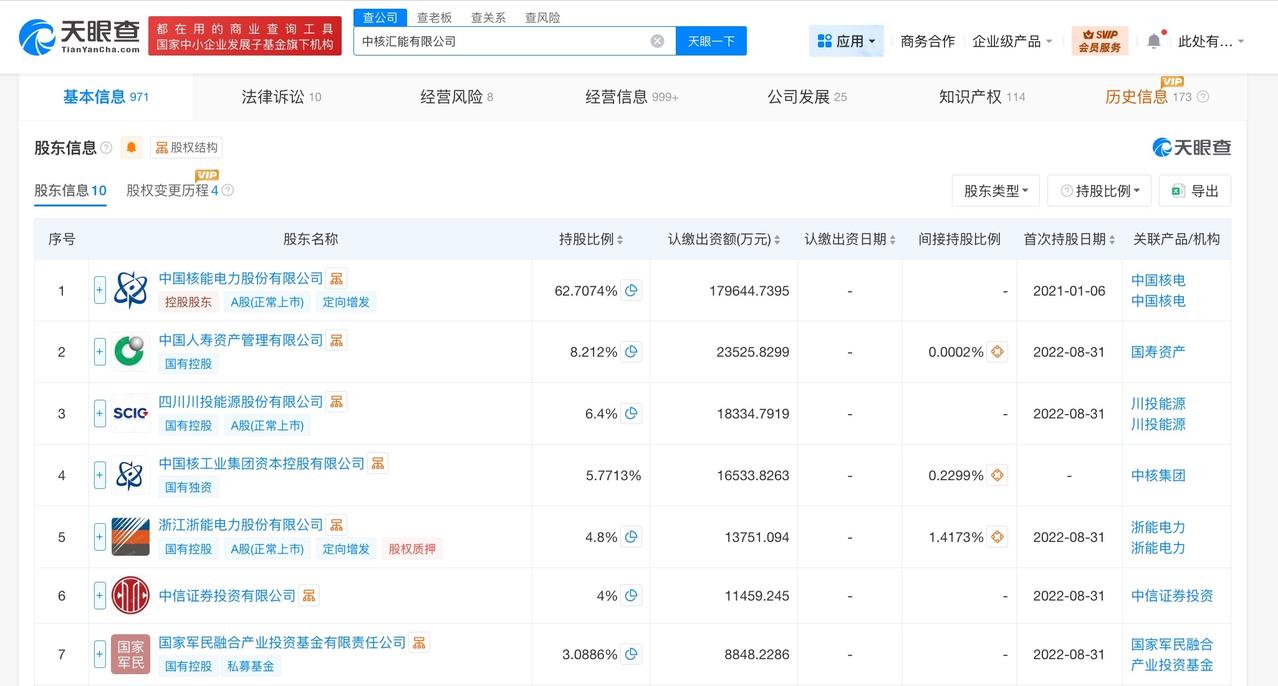Expand row for 中国核能电力股份有限公司

99,291
